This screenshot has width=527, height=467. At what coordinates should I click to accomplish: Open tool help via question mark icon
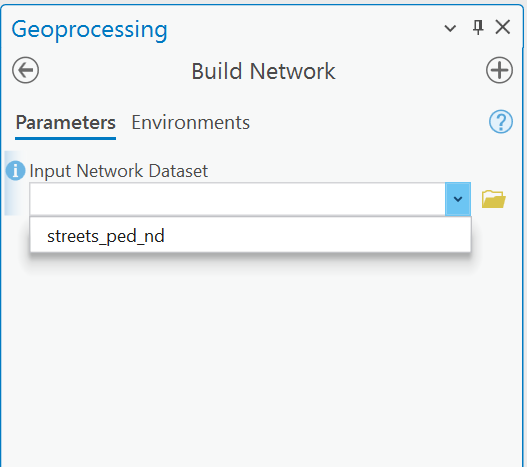[x=501, y=121]
